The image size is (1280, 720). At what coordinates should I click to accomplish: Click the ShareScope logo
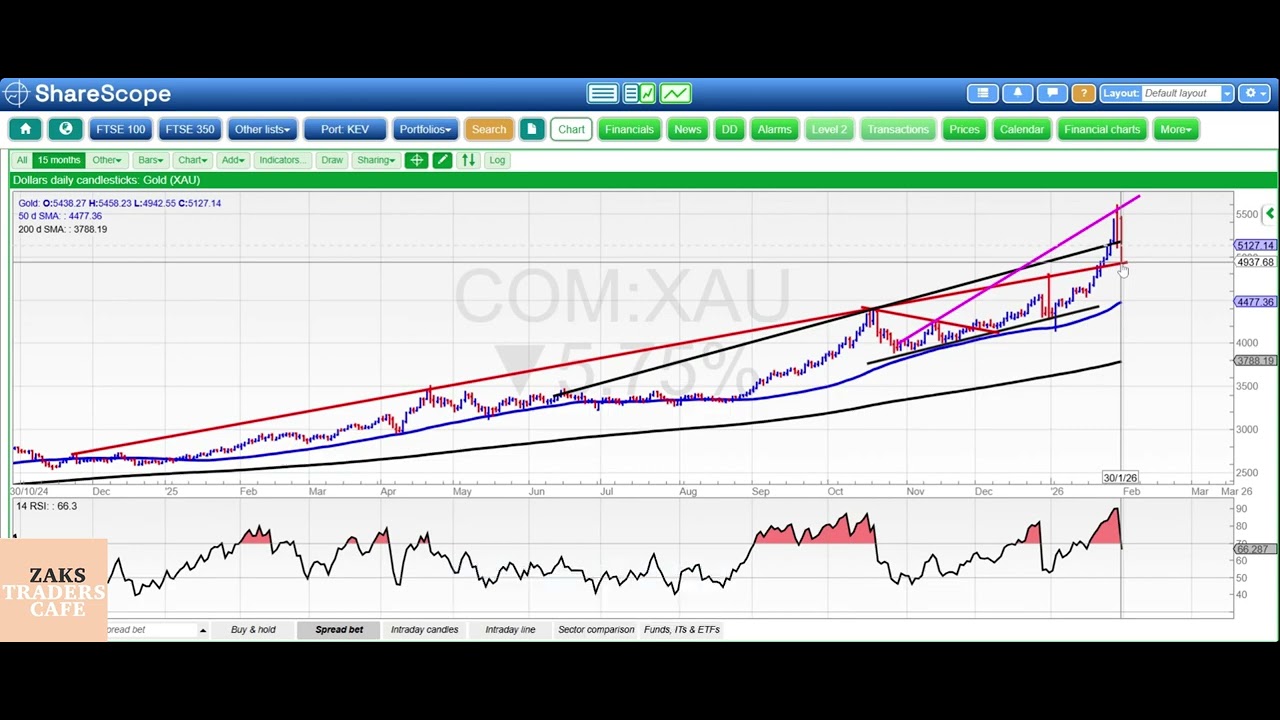pos(87,94)
